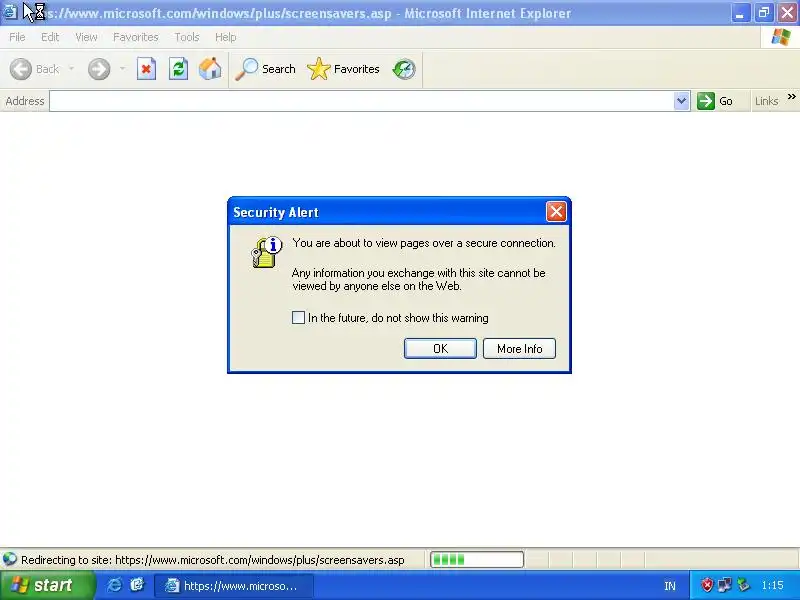Viewport: 800px width, 600px height.
Task: Check 'In the future, do not show this warning'
Action: point(298,317)
